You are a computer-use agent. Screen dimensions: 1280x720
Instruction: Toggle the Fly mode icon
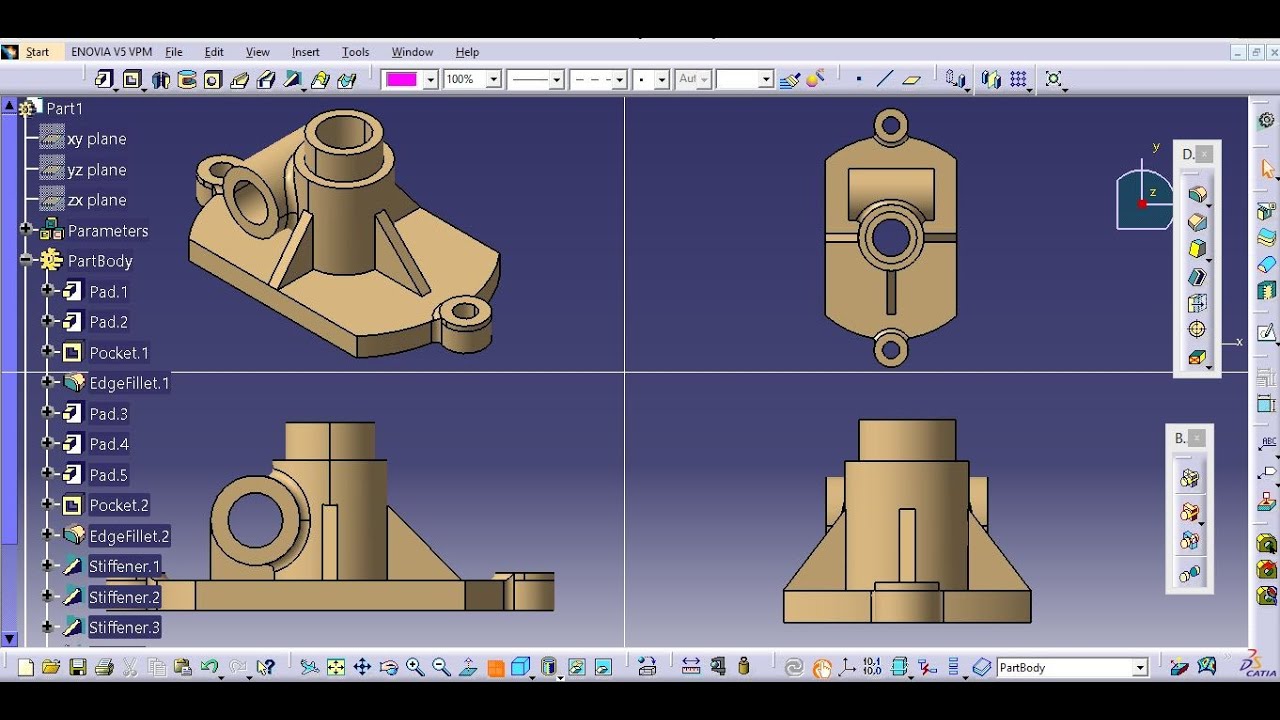310,667
